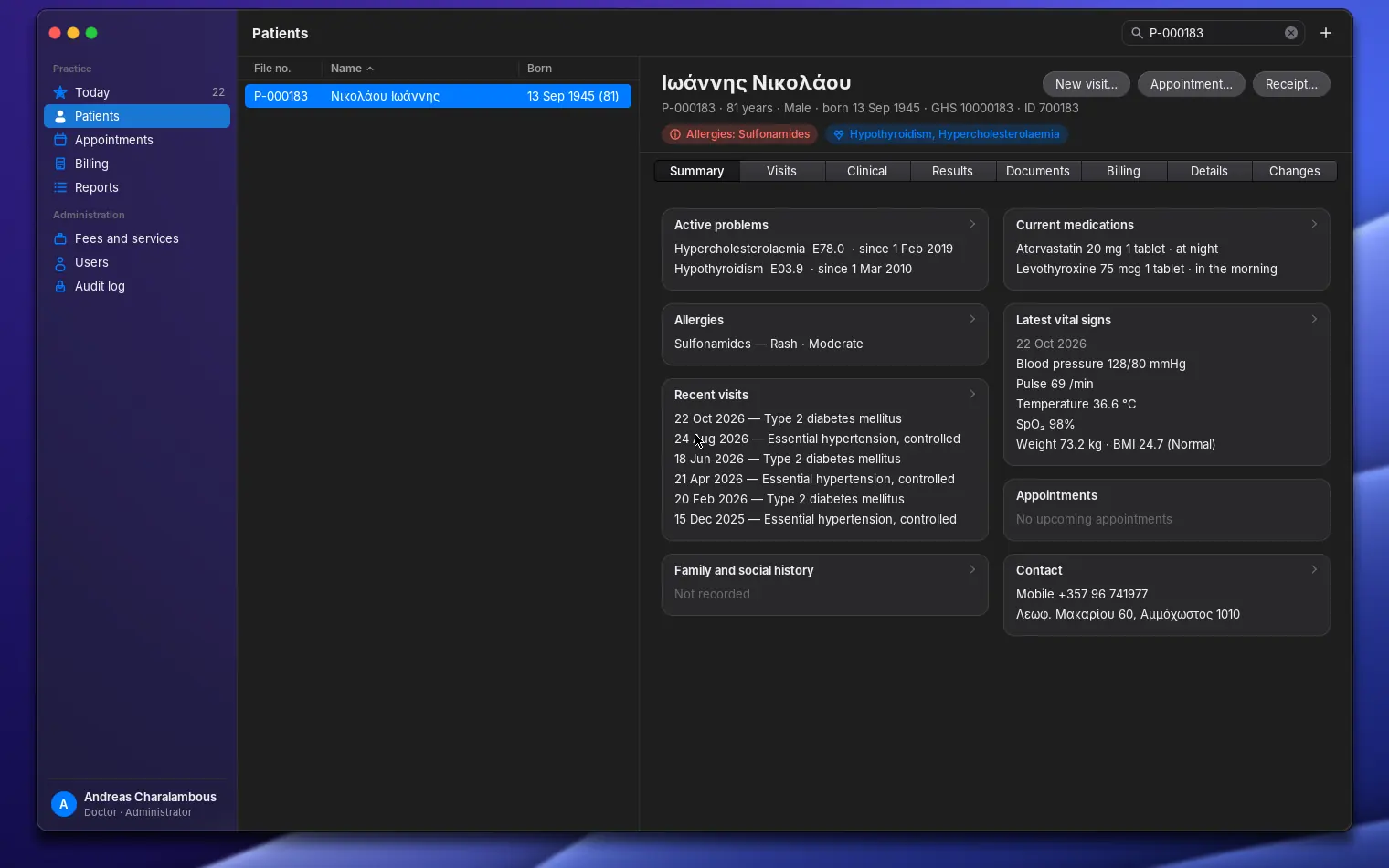
Task: Add a new patient with the plus icon
Action: click(x=1326, y=33)
